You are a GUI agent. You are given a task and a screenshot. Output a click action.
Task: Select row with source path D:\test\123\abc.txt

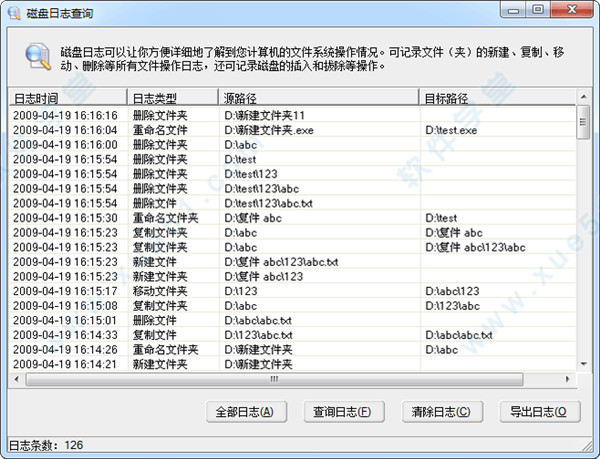[292, 203]
